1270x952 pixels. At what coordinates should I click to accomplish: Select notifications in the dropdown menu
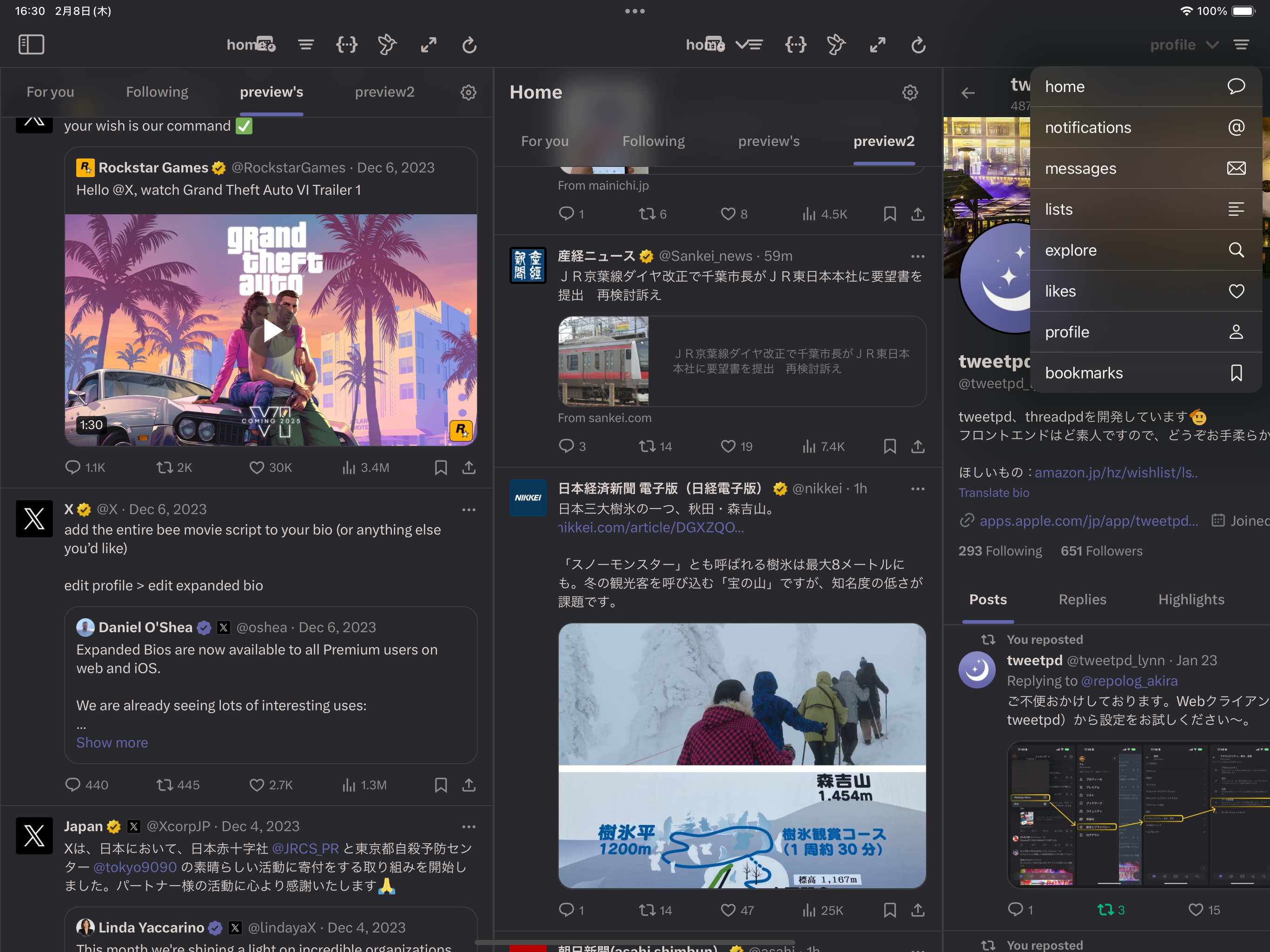pyautogui.click(x=1145, y=127)
